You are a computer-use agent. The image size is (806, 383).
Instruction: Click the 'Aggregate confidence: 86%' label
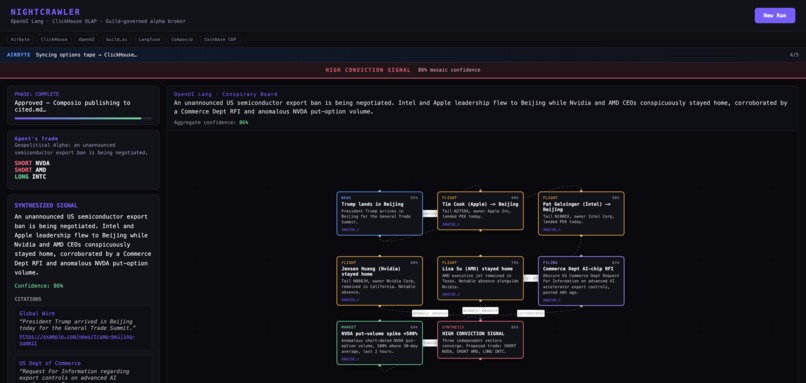click(211, 122)
